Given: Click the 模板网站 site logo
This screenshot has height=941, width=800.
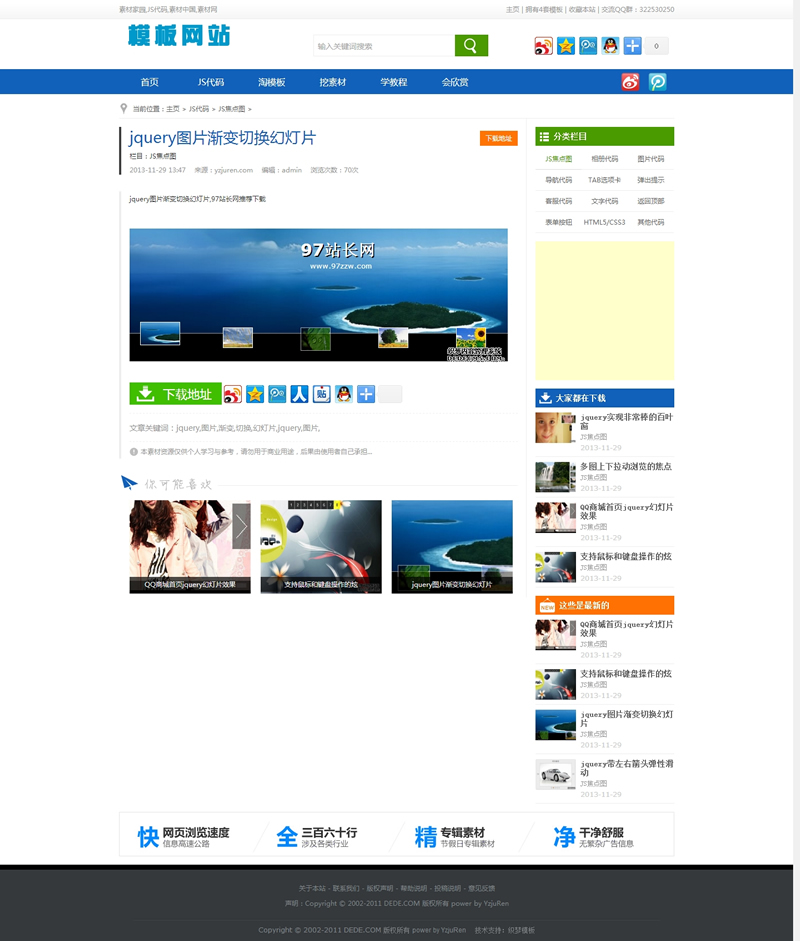Looking at the screenshot, I should 179,36.
